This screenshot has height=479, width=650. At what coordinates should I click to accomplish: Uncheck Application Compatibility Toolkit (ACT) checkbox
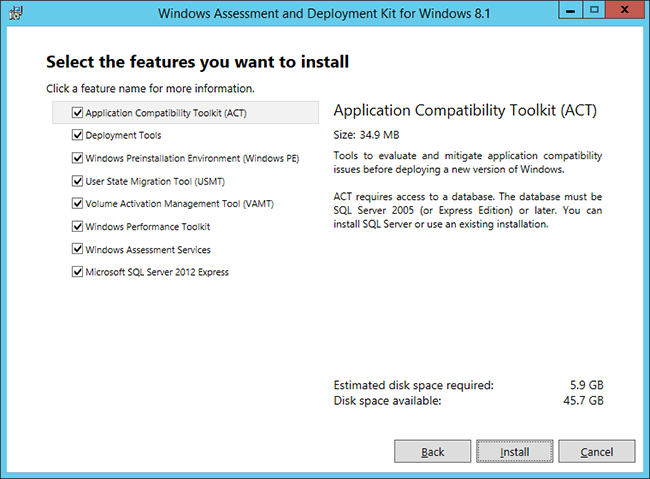tap(77, 113)
